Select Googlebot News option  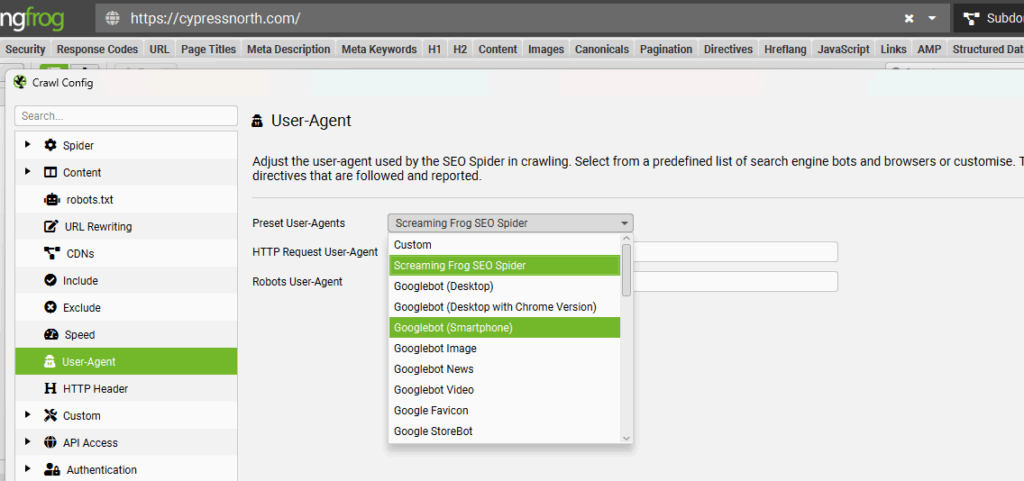point(504,369)
